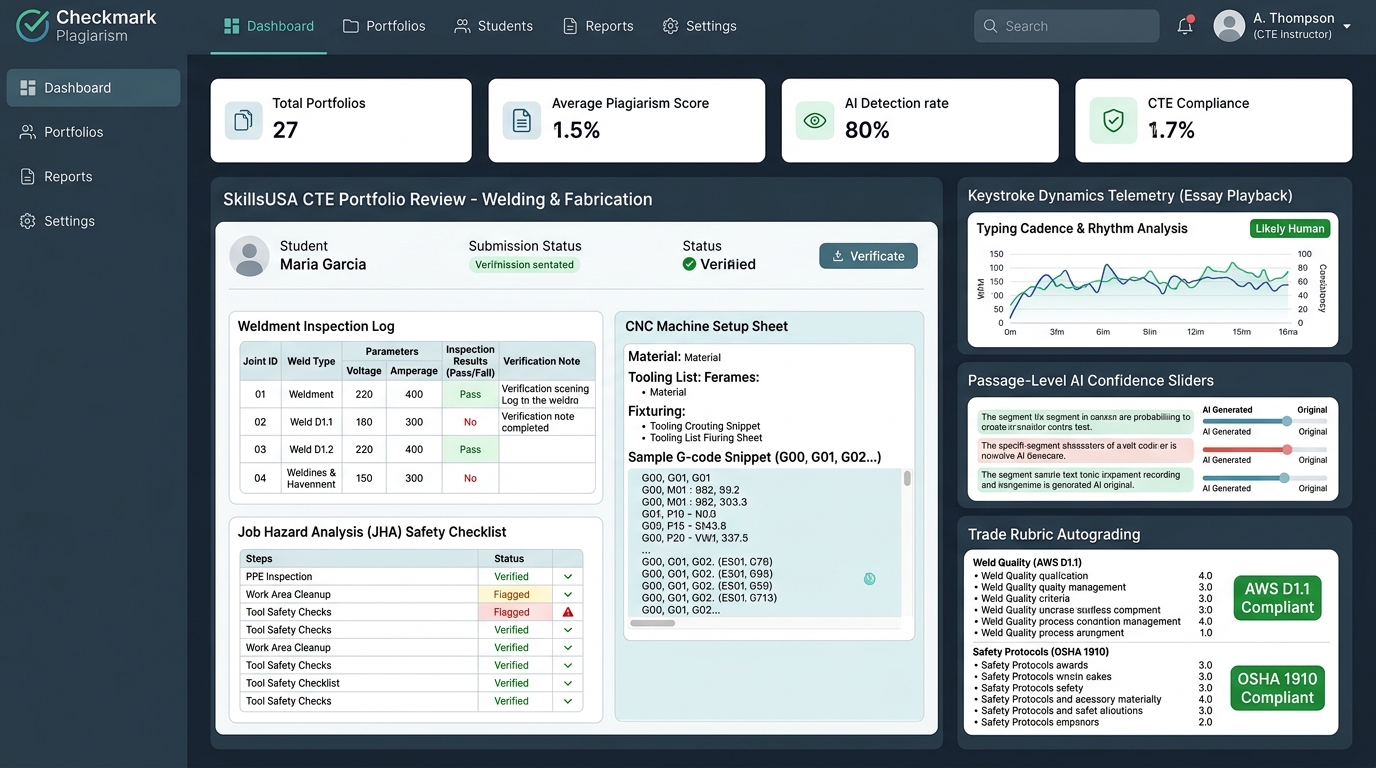Select Portfolios in the left sidebar
Viewport: 1376px width, 768px height.
pos(93,132)
